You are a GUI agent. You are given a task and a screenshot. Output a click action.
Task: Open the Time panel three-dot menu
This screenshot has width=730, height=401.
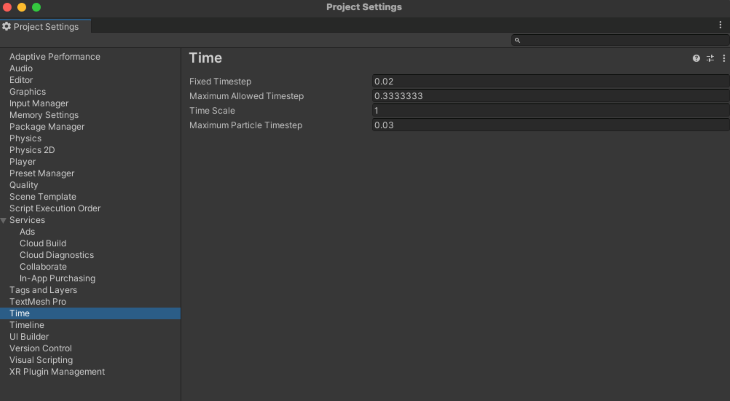[723, 58]
